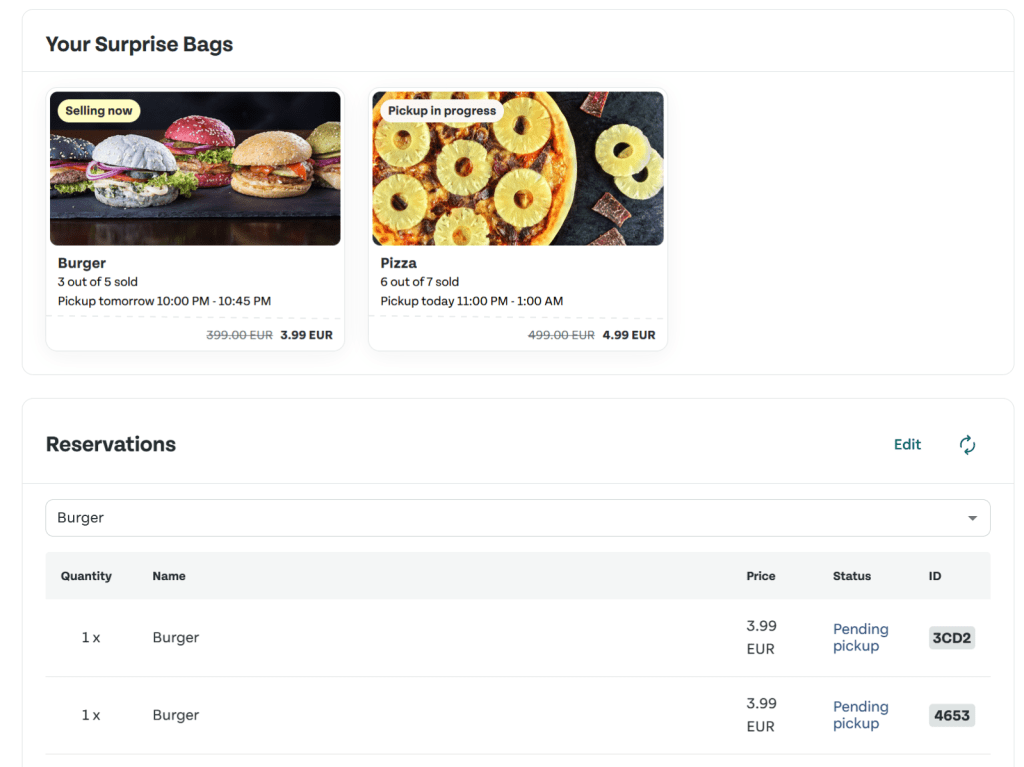Expand dropdown using the caret arrow
Viewport: 1024px width, 767px height.
click(972, 518)
